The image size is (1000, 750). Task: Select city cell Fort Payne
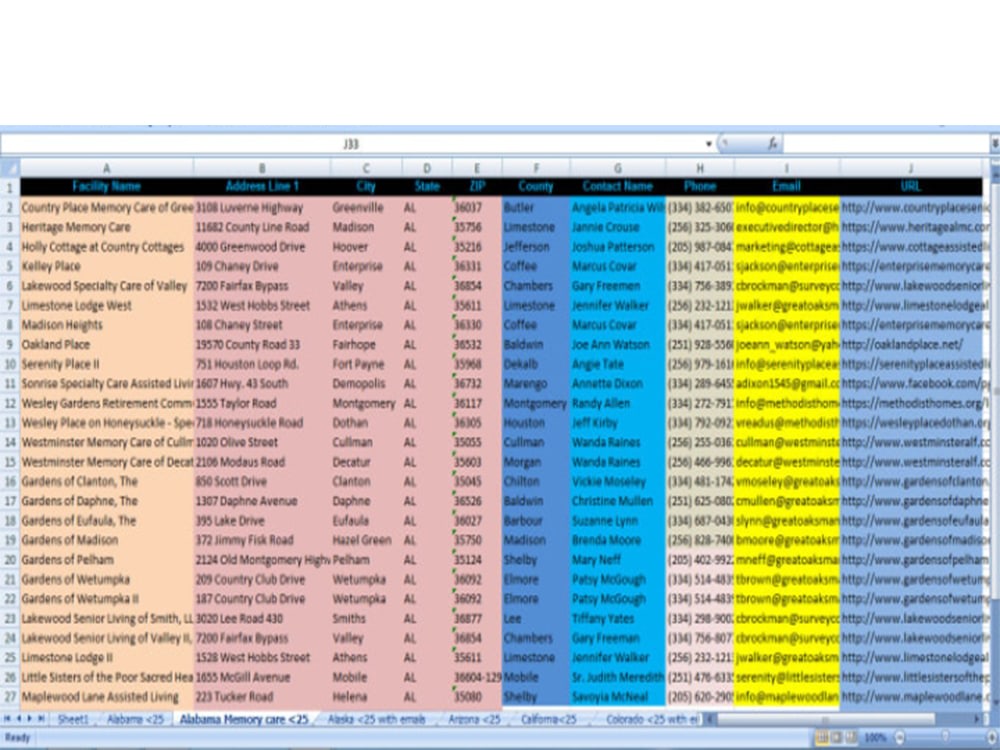(366, 364)
